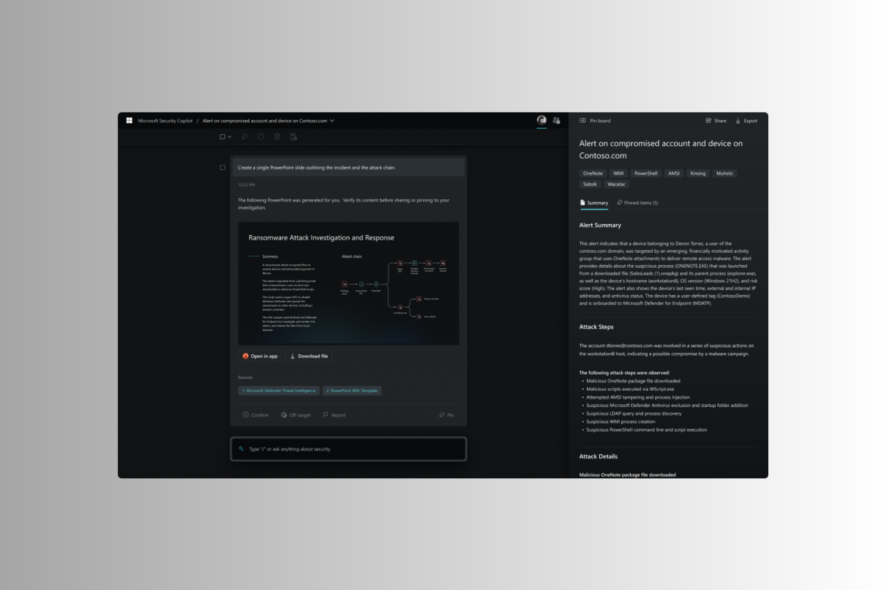Open the Microsoft Security Copilot breadcrumb link
The width and height of the screenshot is (886, 590).
point(165,121)
